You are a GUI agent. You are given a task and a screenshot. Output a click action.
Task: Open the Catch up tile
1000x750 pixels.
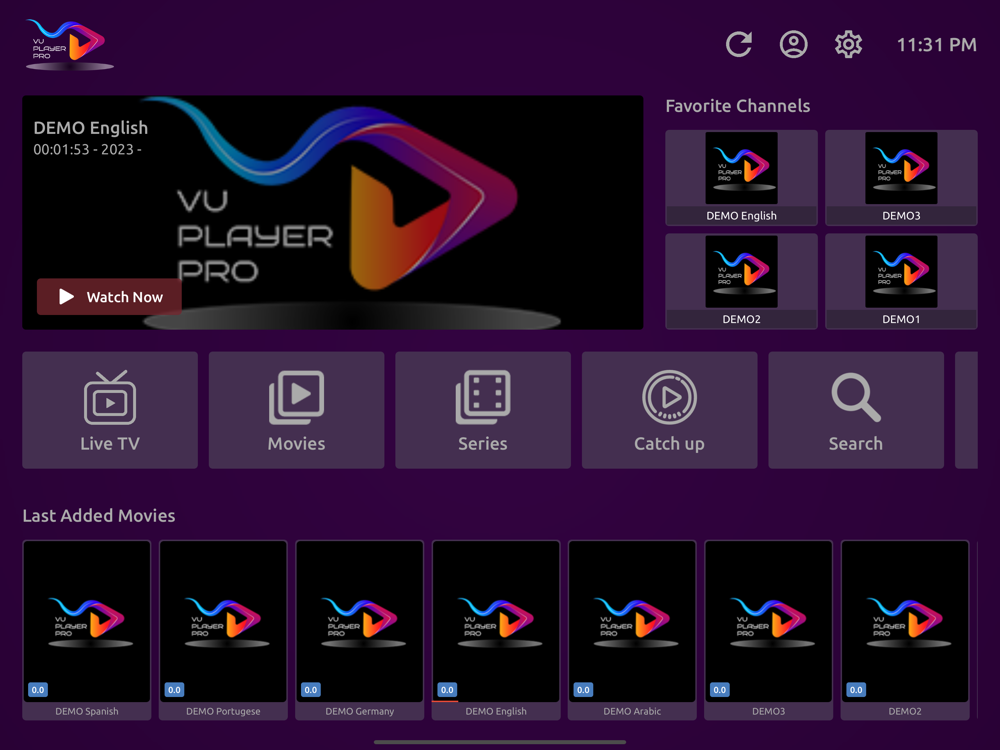pyautogui.click(x=670, y=410)
